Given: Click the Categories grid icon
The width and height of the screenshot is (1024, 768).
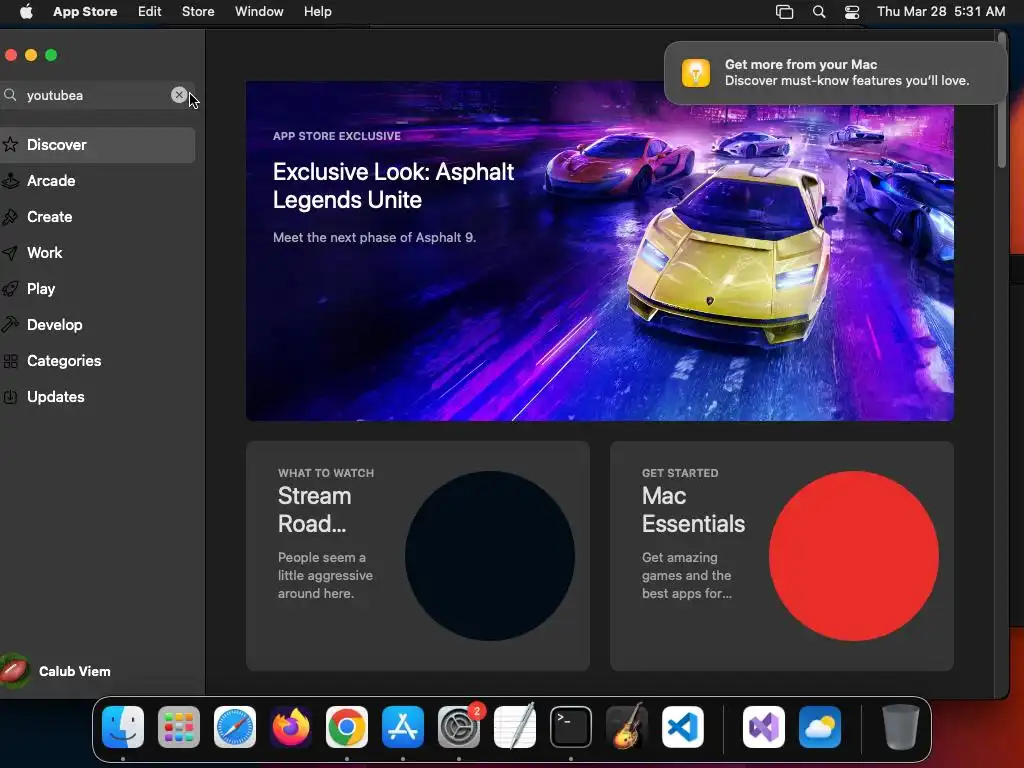Looking at the screenshot, I should click(x=10, y=360).
